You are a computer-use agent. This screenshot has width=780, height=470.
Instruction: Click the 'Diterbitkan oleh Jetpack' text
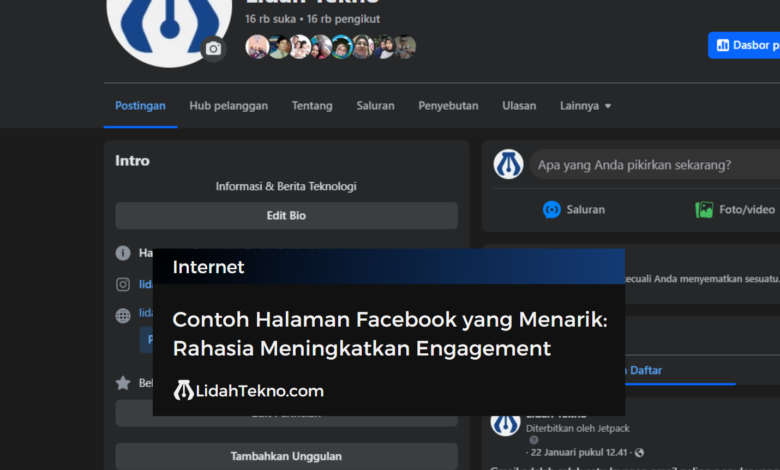[578, 428]
